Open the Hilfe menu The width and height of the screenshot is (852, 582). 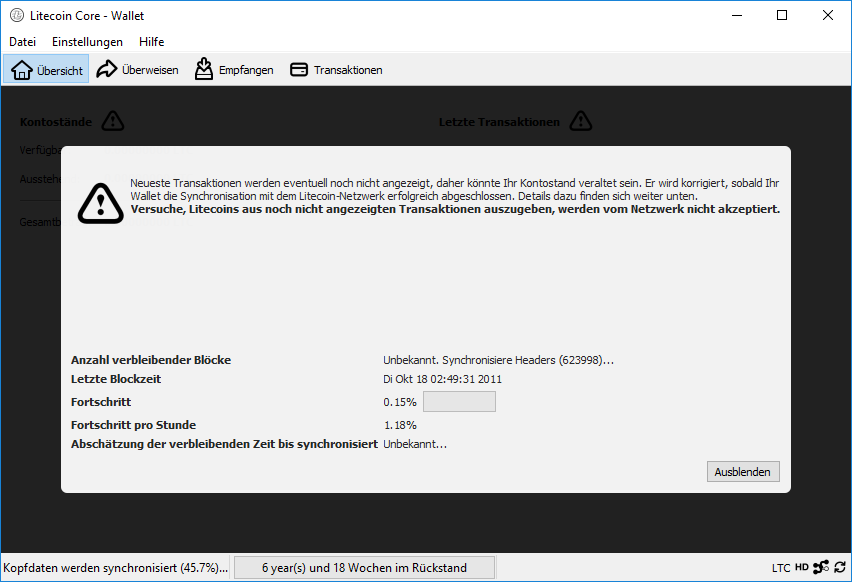152,42
